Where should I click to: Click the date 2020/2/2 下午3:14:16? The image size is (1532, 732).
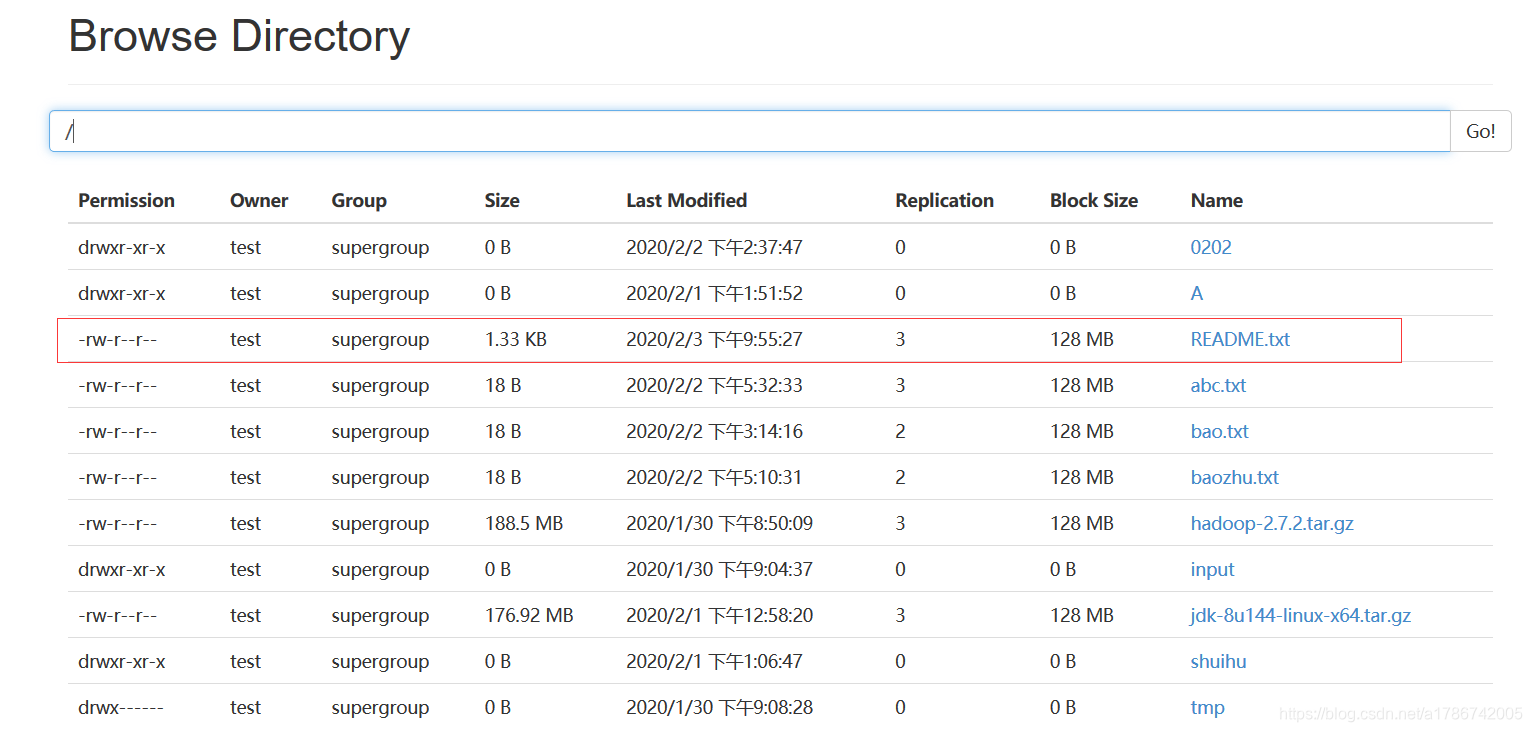714,431
